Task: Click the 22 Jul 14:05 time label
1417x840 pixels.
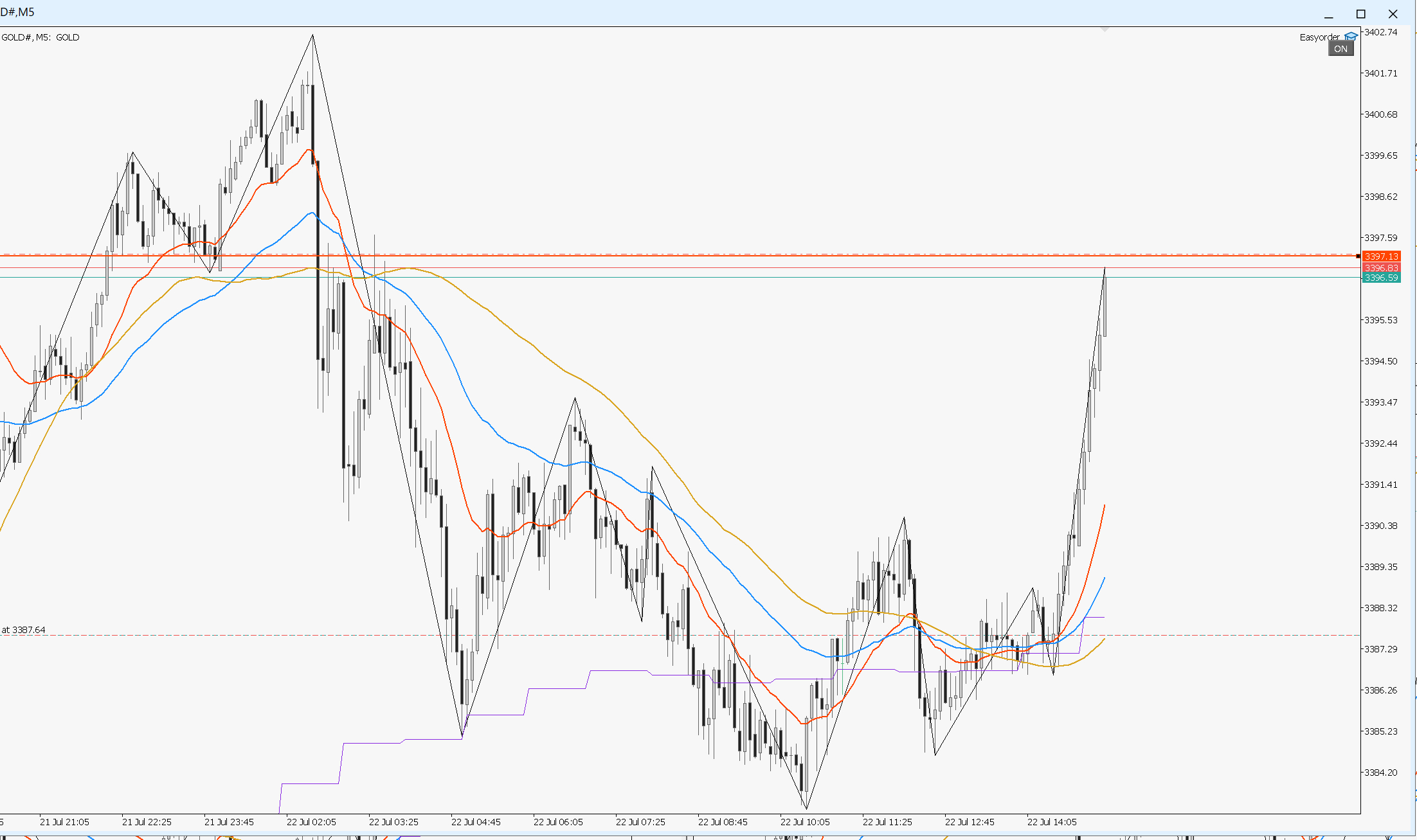Action: (x=1052, y=822)
